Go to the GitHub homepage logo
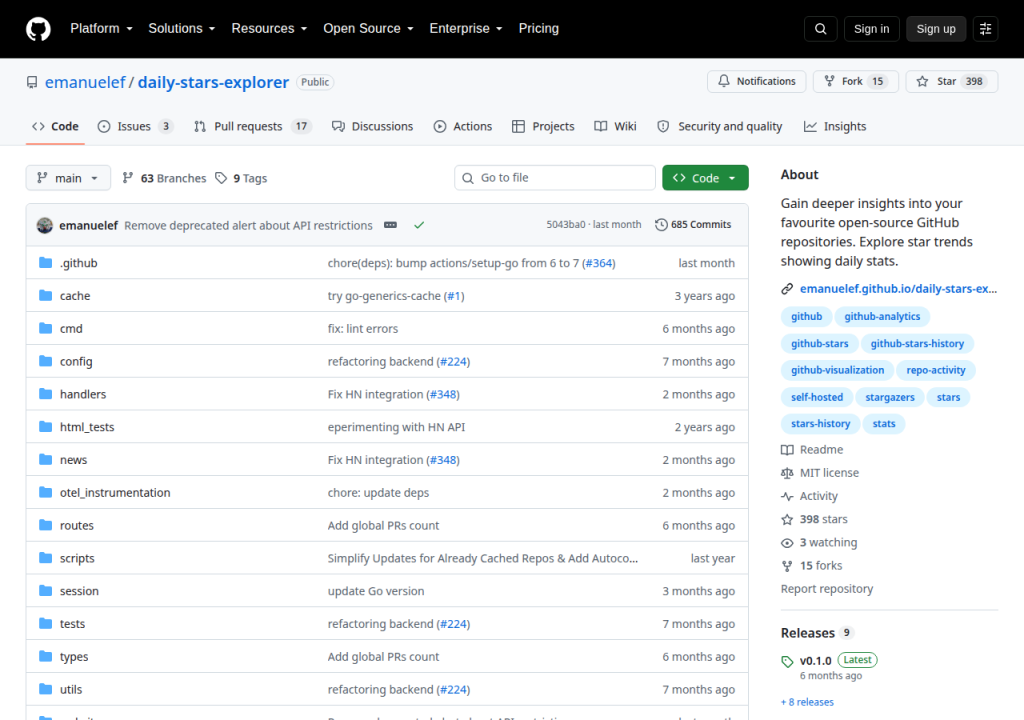This screenshot has height=720, width=1024. tap(38, 29)
